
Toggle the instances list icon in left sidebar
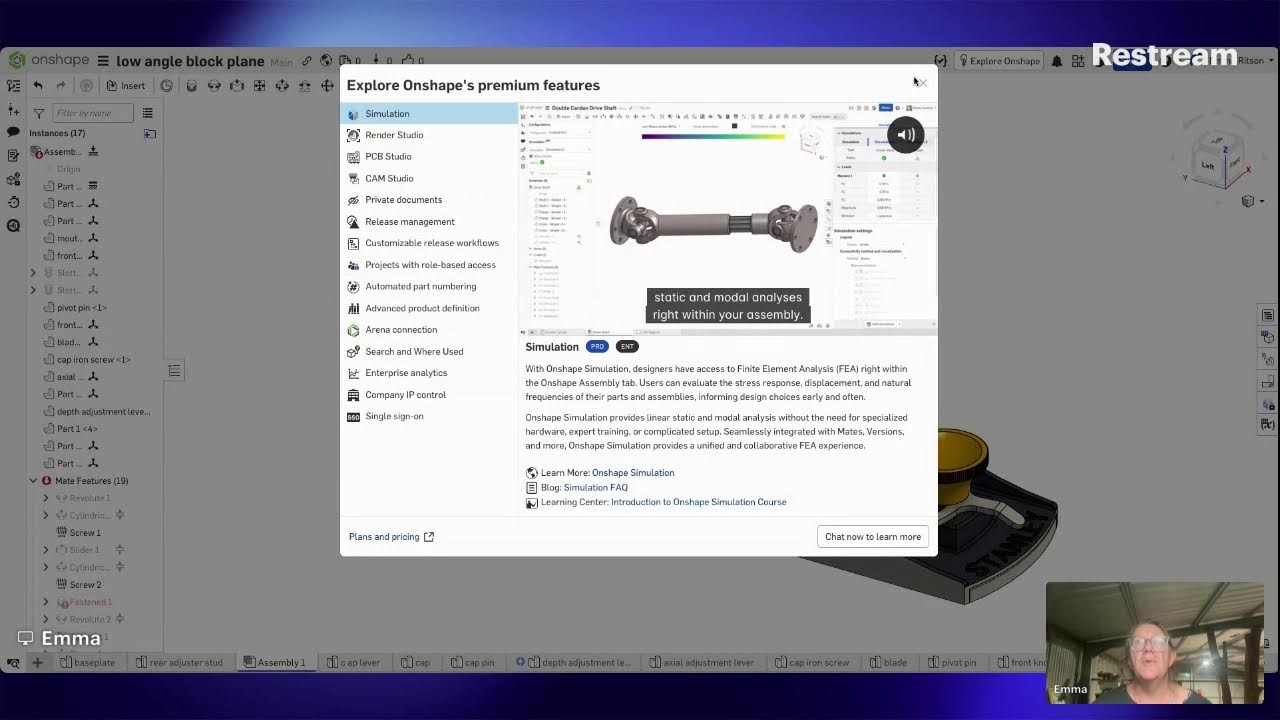coord(13,86)
